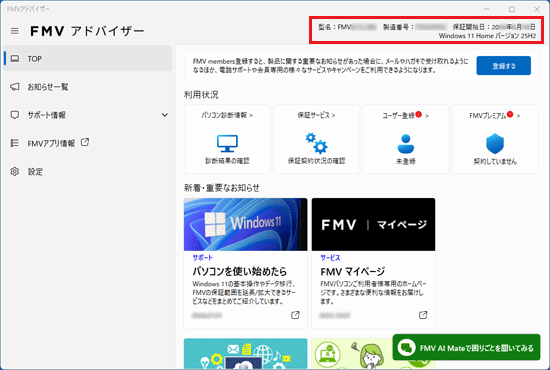This screenshot has width=550, height=370.
Task: Click the パソコンを使い始めたら article title
Action: pyautogui.click(x=240, y=271)
